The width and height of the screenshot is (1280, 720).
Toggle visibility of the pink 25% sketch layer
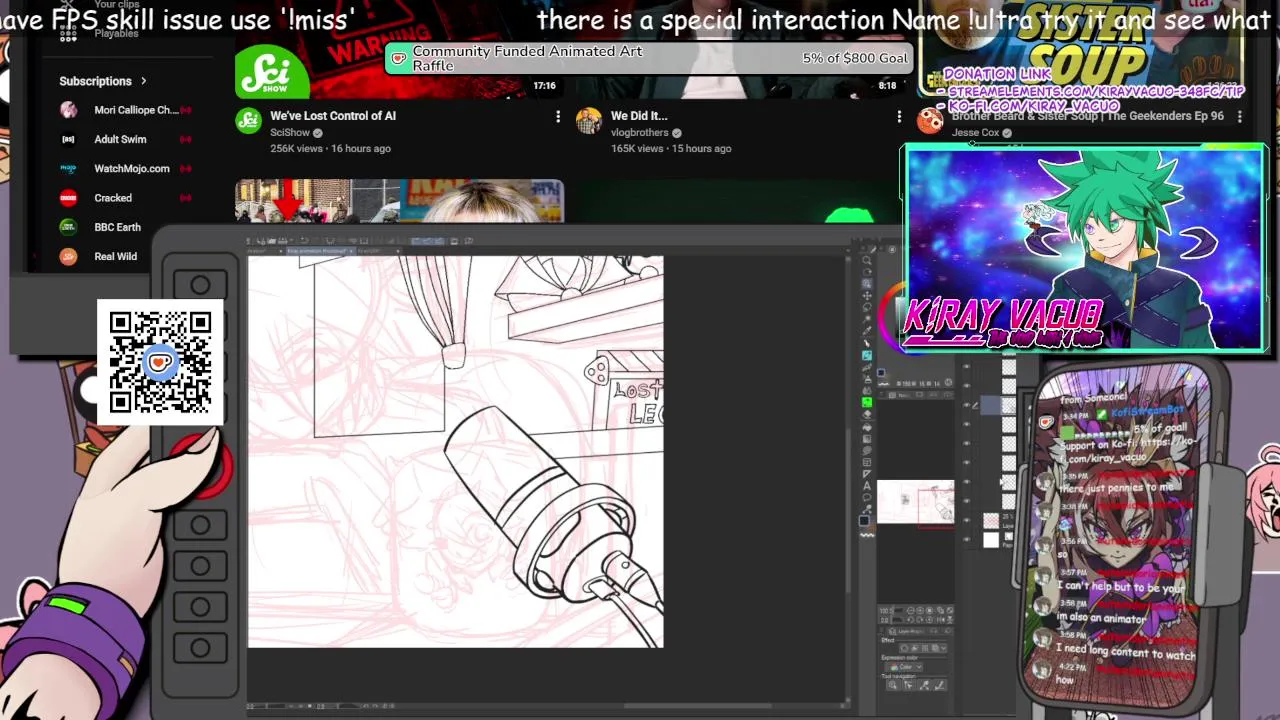coord(966,520)
